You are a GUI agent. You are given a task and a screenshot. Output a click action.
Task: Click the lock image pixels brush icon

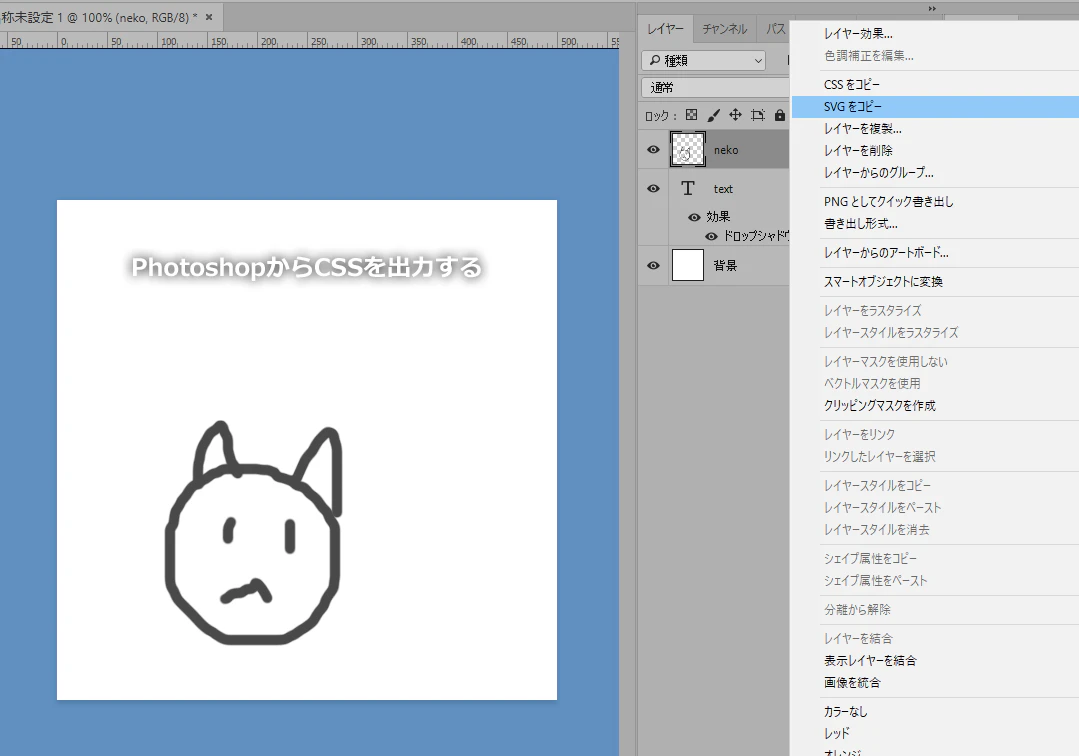pos(714,115)
